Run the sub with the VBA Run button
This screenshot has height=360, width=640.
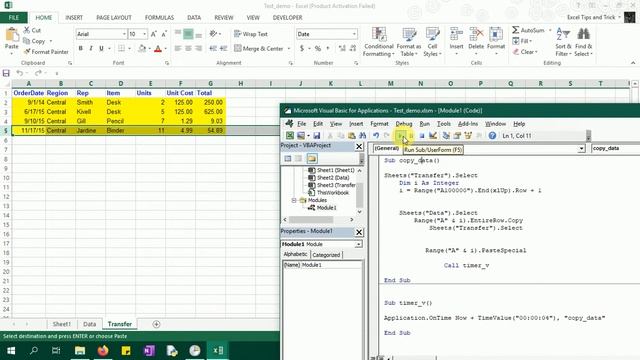(x=401, y=136)
